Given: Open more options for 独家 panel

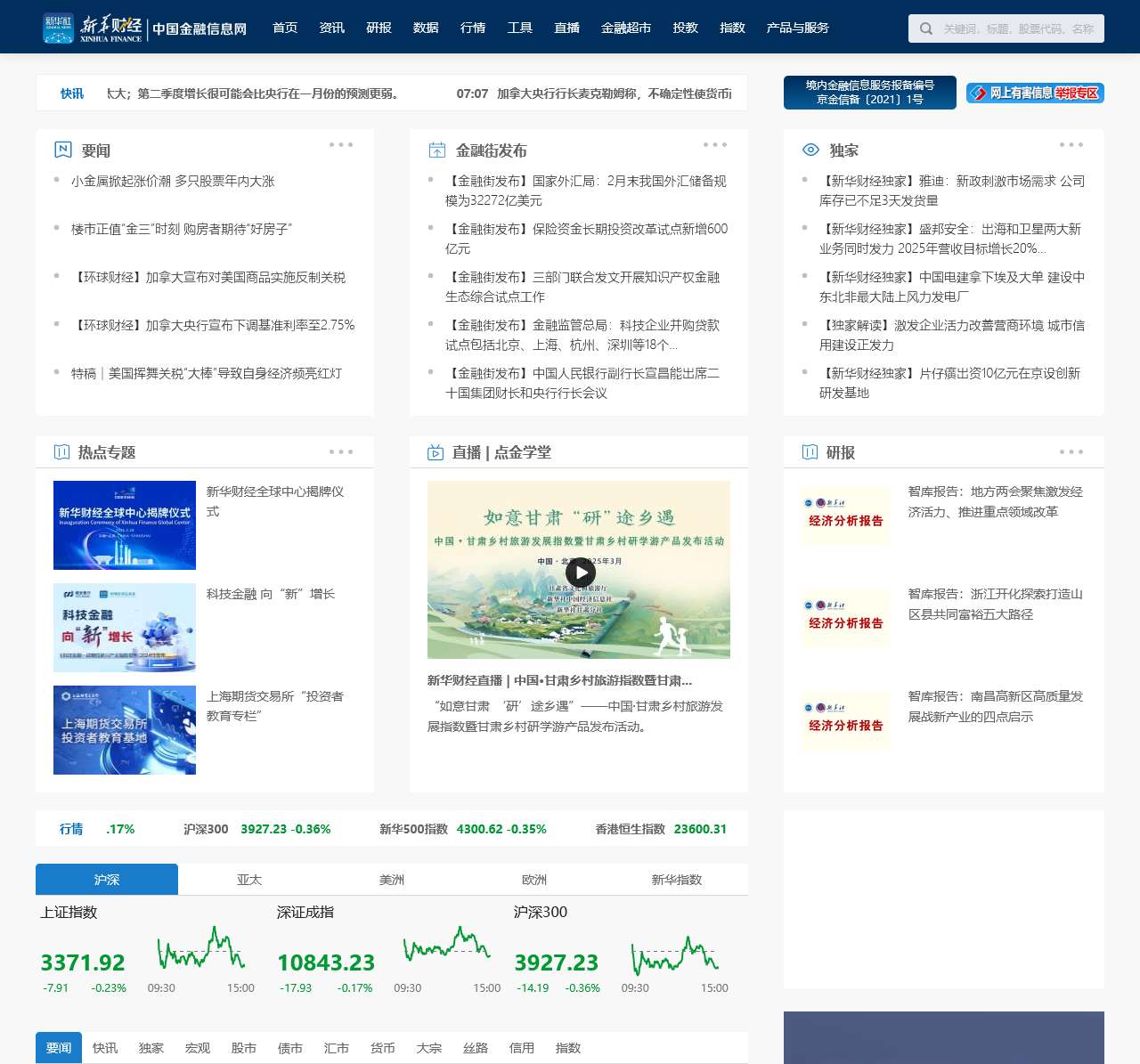Looking at the screenshot, I should tap(1071, 144).
